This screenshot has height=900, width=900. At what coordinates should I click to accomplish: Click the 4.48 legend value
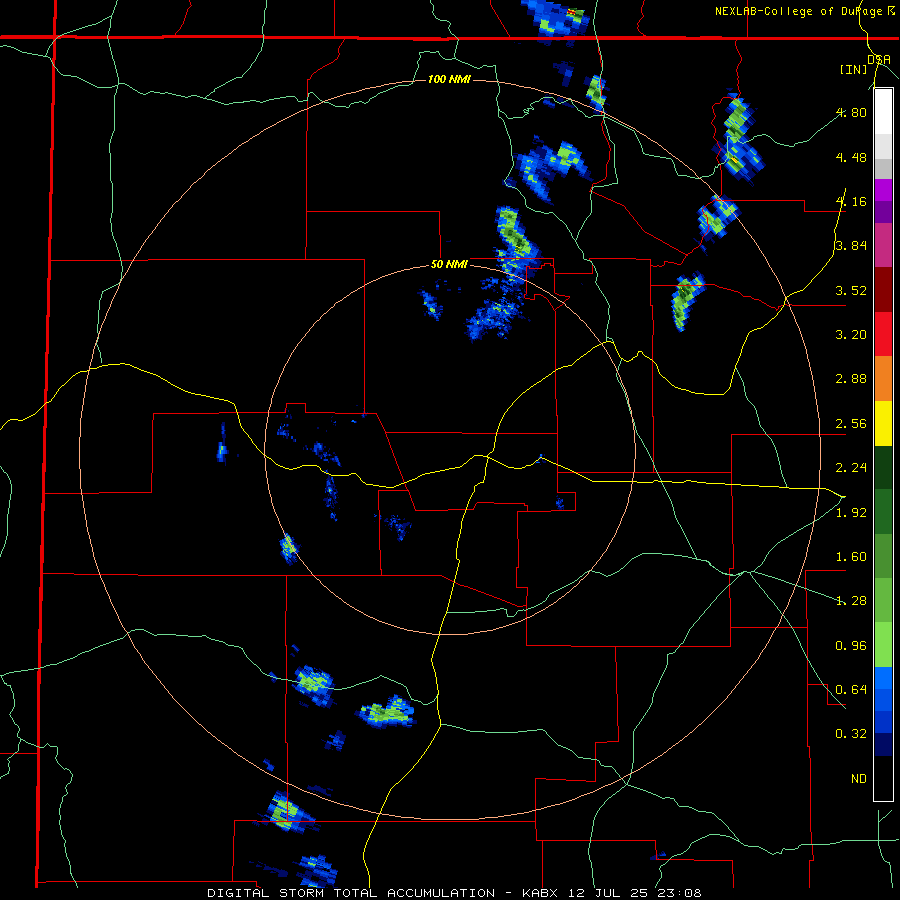click(852, 157)
